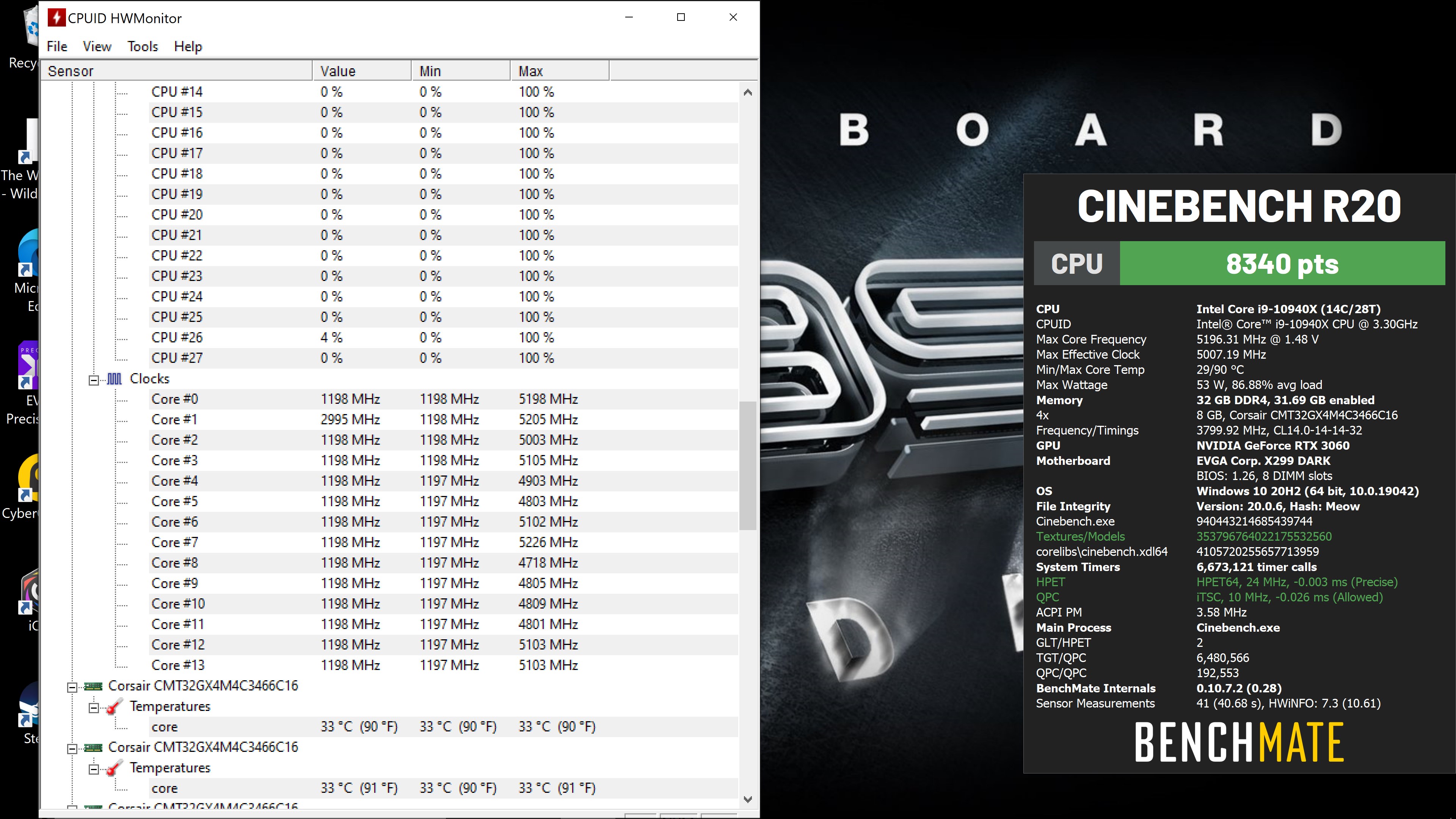Click 6,673,121 timer calls text
Image resolution: width=1456 pixels, height=819 pixels.
pyautogui.click(x=1257, y=567)
